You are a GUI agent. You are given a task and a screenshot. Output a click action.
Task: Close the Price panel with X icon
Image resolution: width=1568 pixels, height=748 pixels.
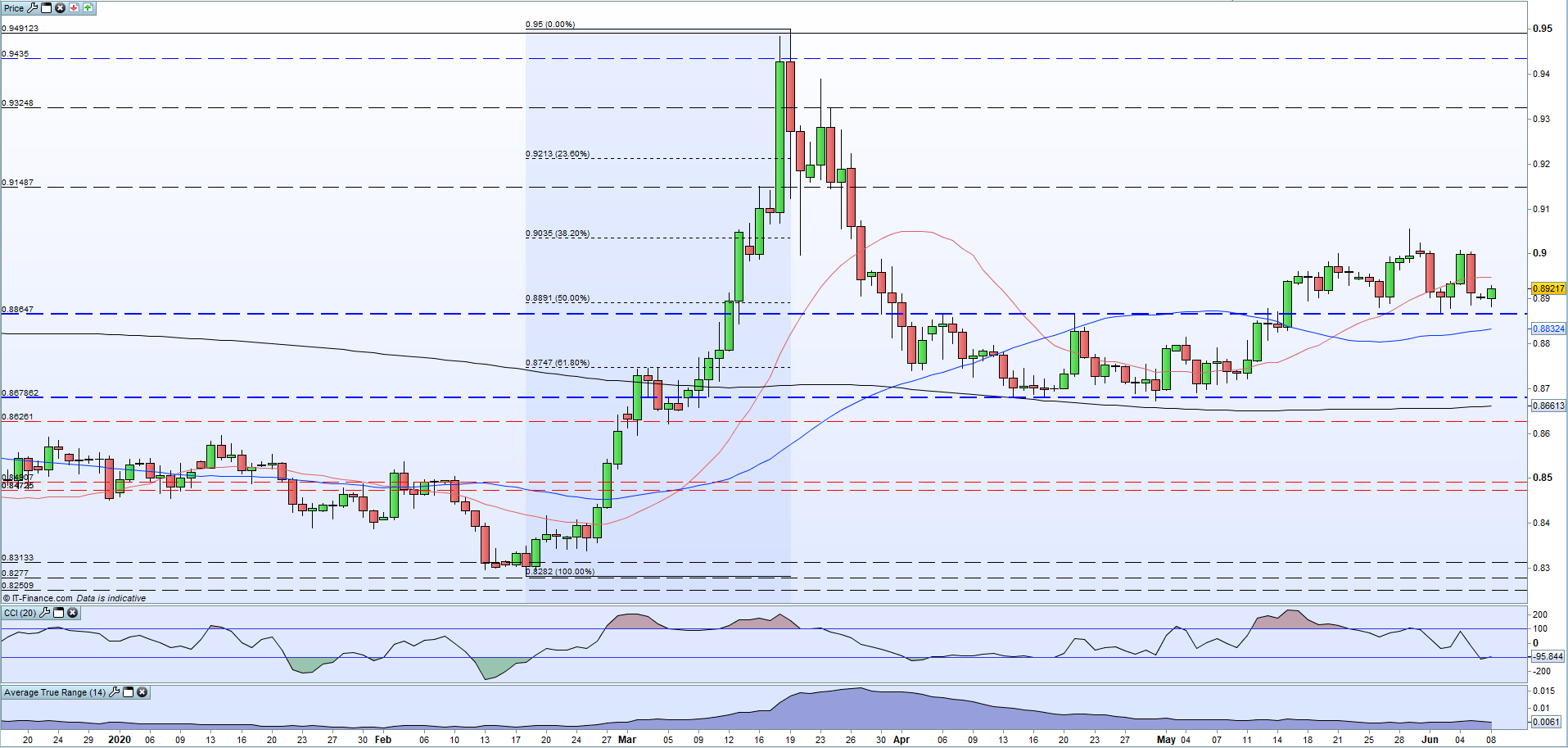point(60,7)
